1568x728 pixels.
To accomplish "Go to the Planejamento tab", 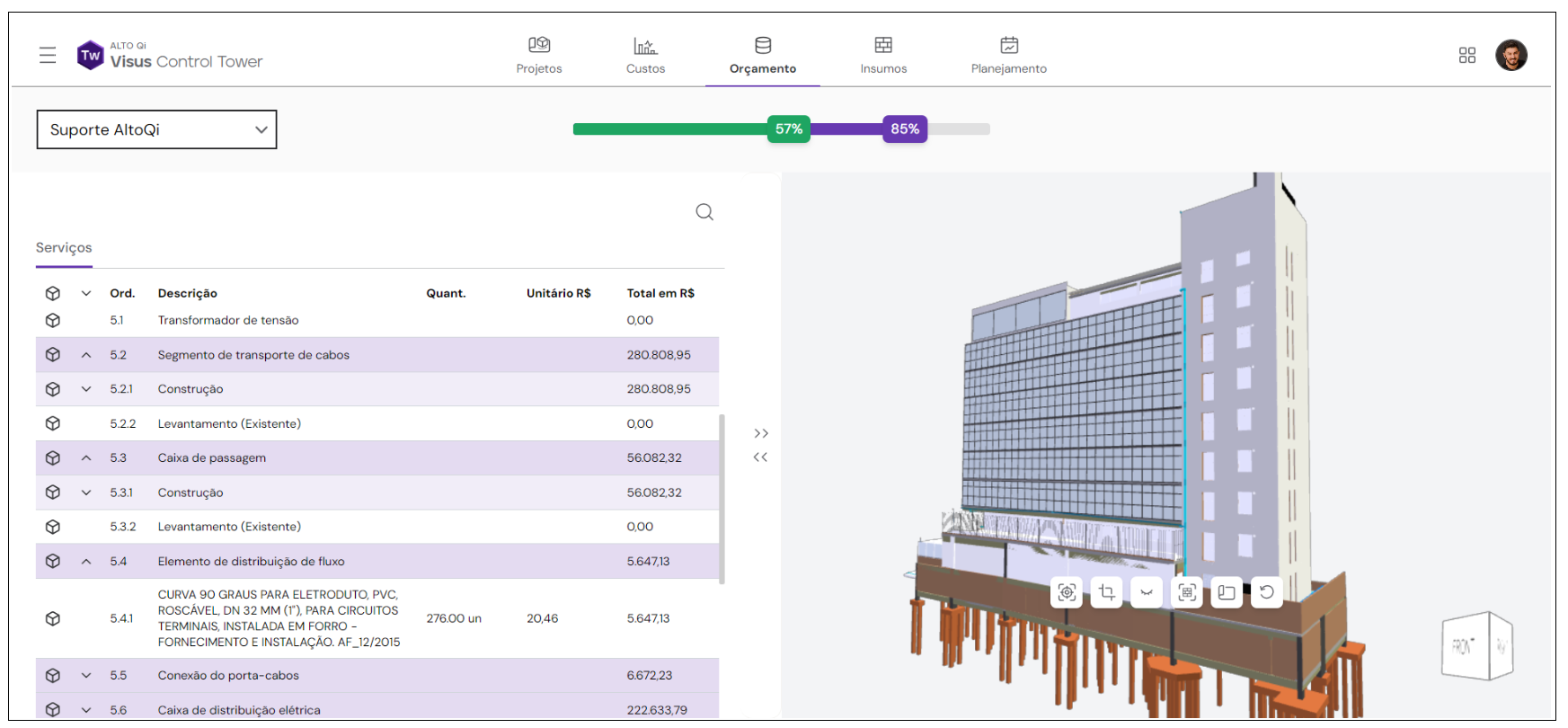I will pyautogui.click(x=1008, y=56).
